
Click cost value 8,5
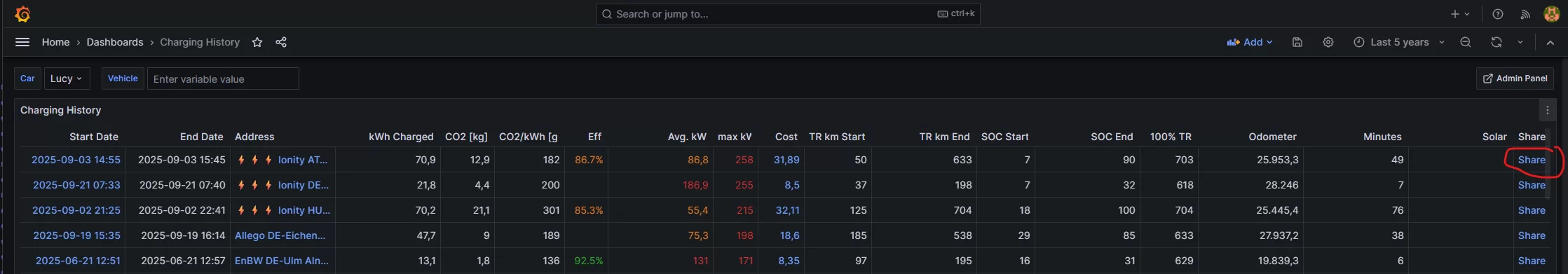[792, 185]
